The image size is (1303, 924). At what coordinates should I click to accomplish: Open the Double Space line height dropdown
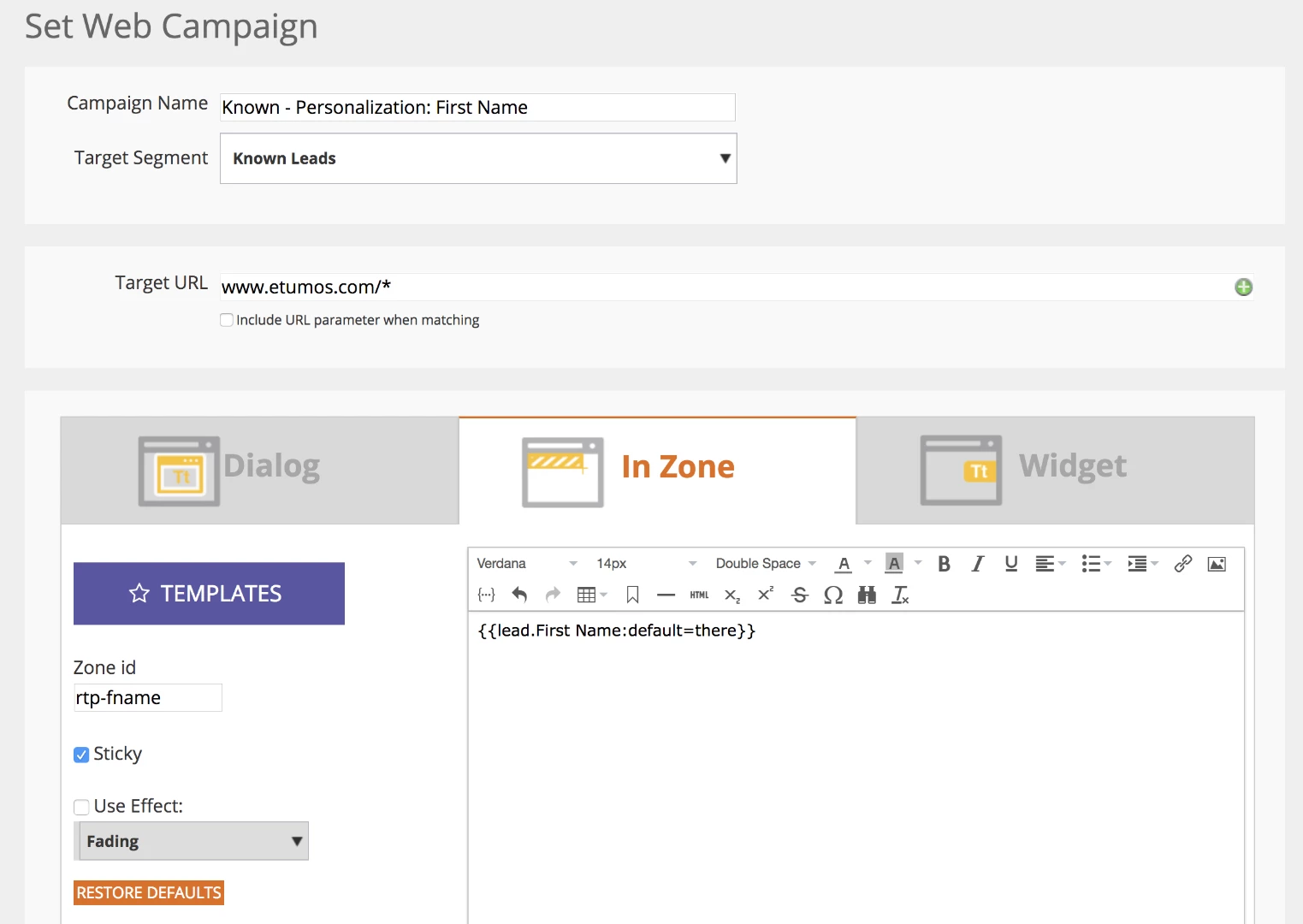click(766, 564)
